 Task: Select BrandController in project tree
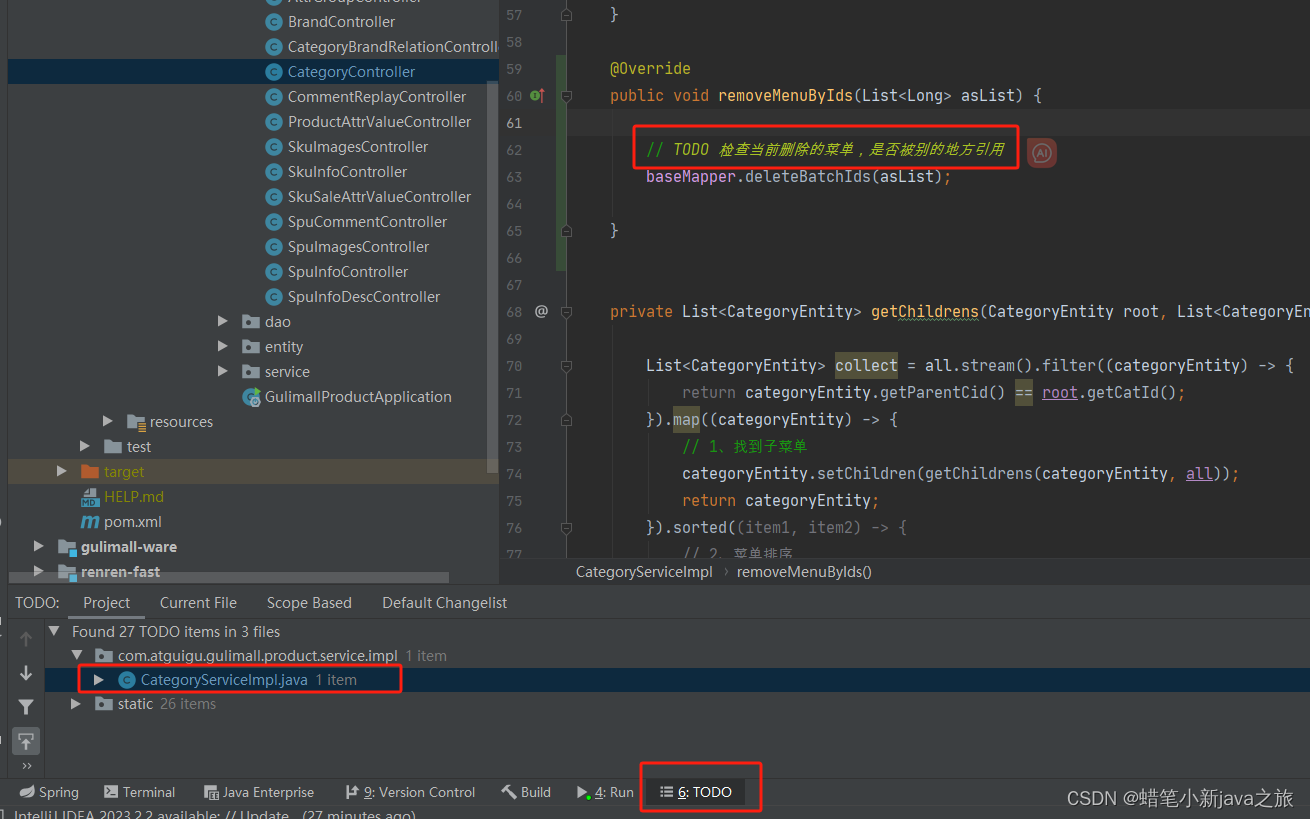341,21
